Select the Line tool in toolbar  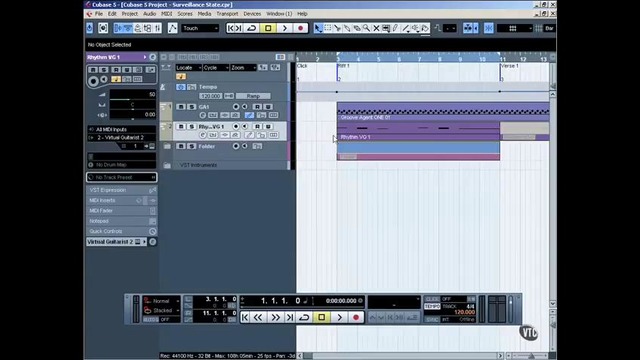pos(405,28)
